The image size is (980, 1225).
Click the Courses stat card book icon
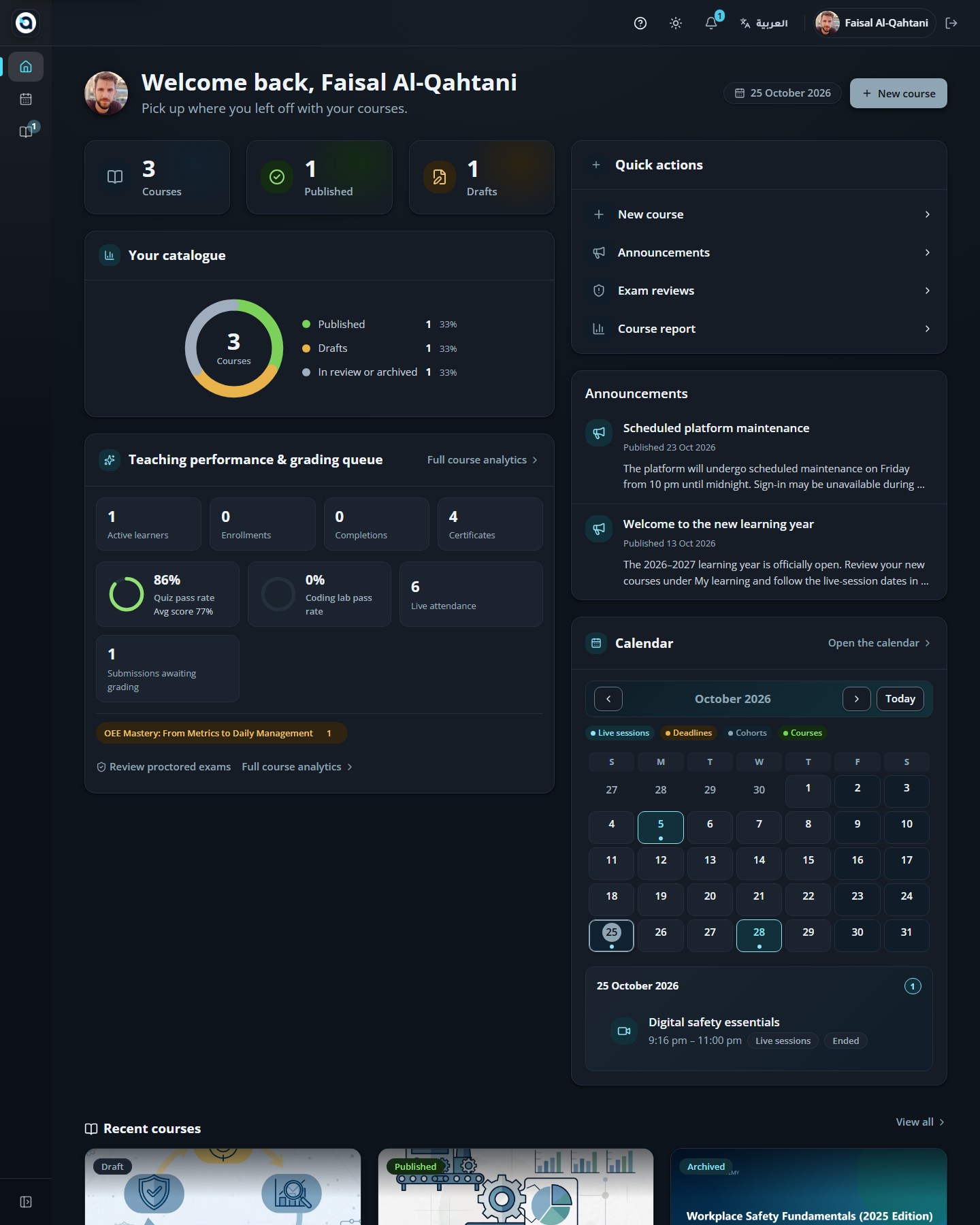[115, 177]
